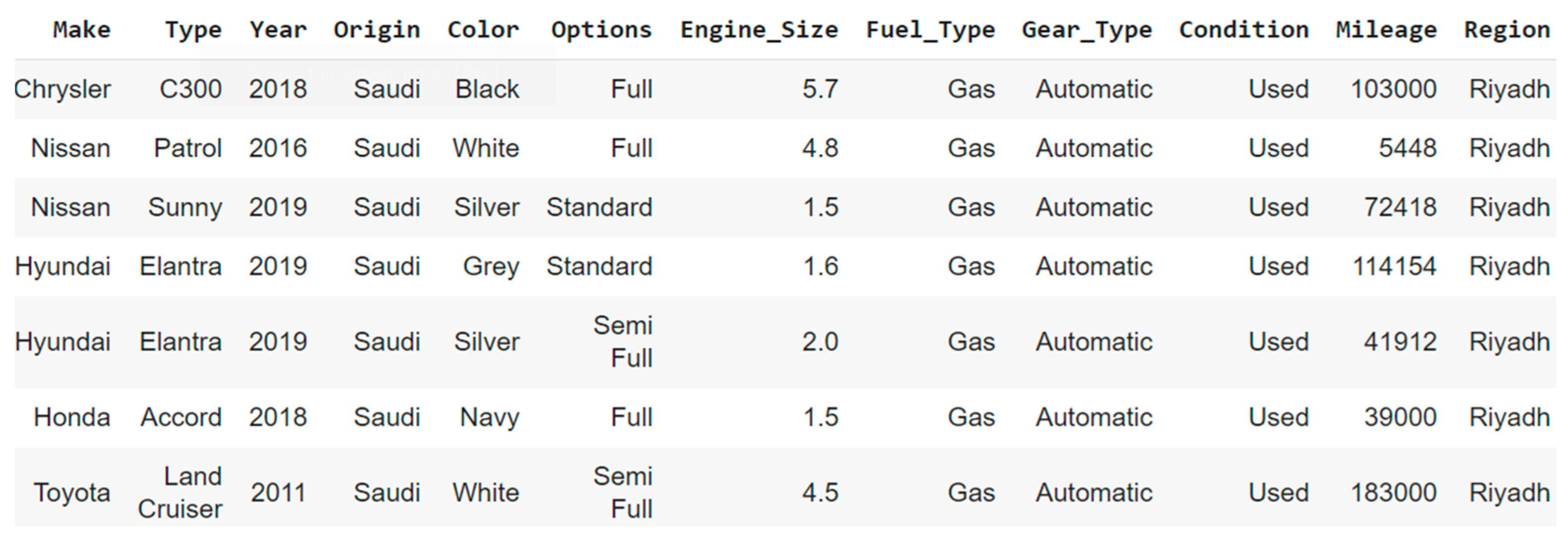Select the year 2011 cell
The image size is (1568, 539).
pos(278,493)
